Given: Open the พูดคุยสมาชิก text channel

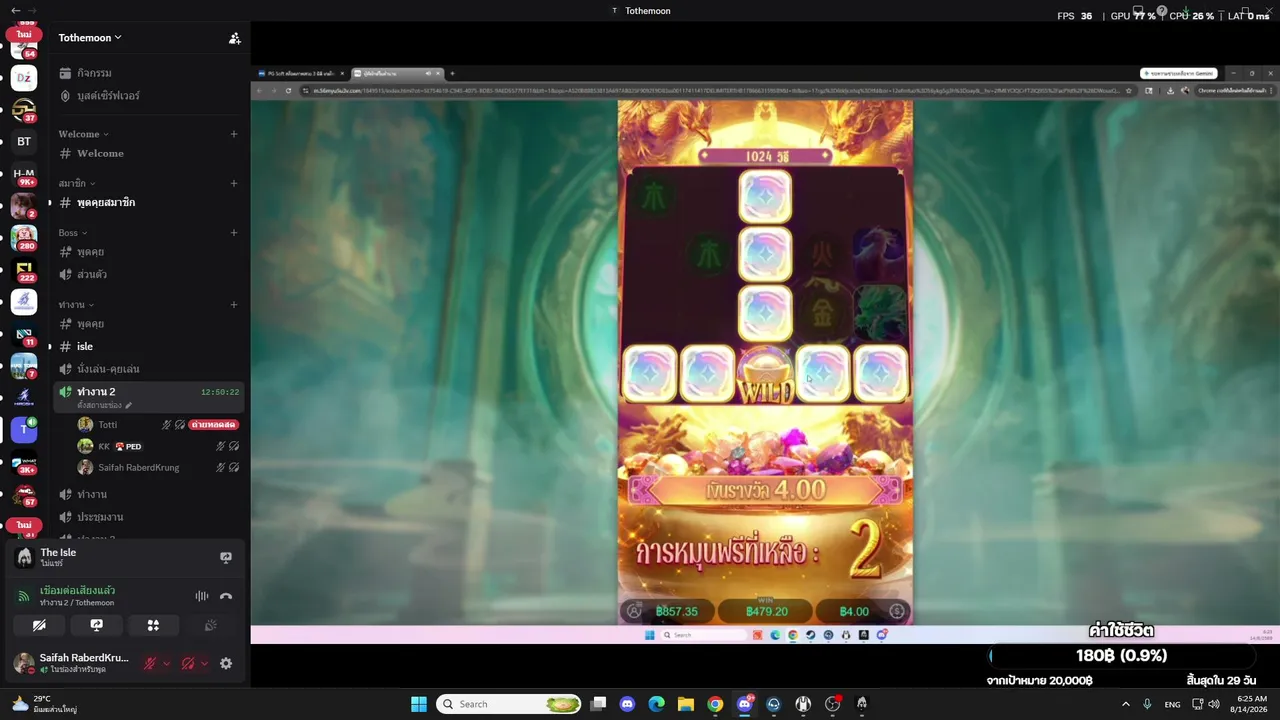Looking at the screenshot, I should click(148, 203).
